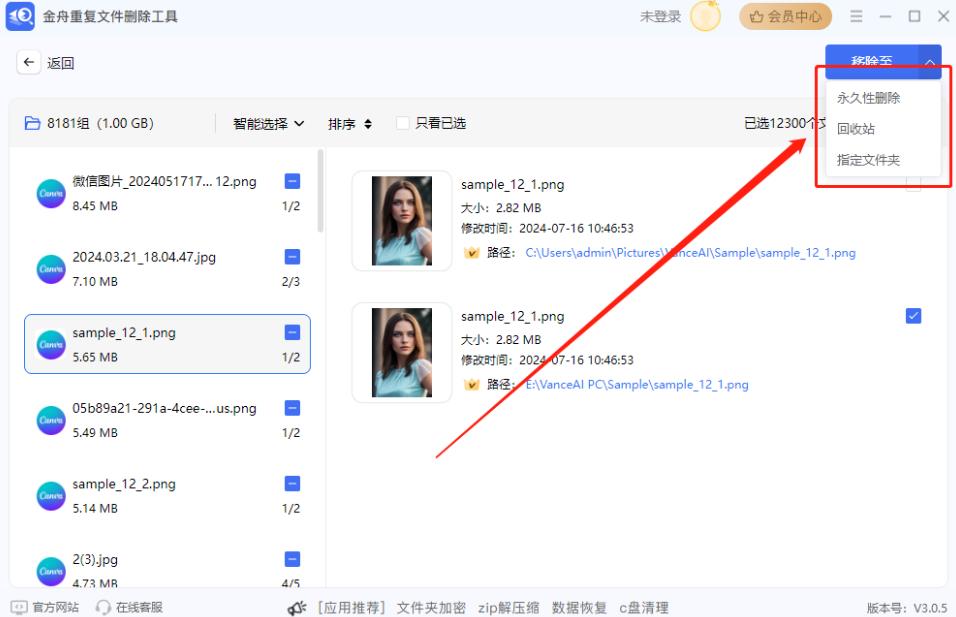
Task: Choose 永久性删除 from the menu
Action: [x=868, y=98]
